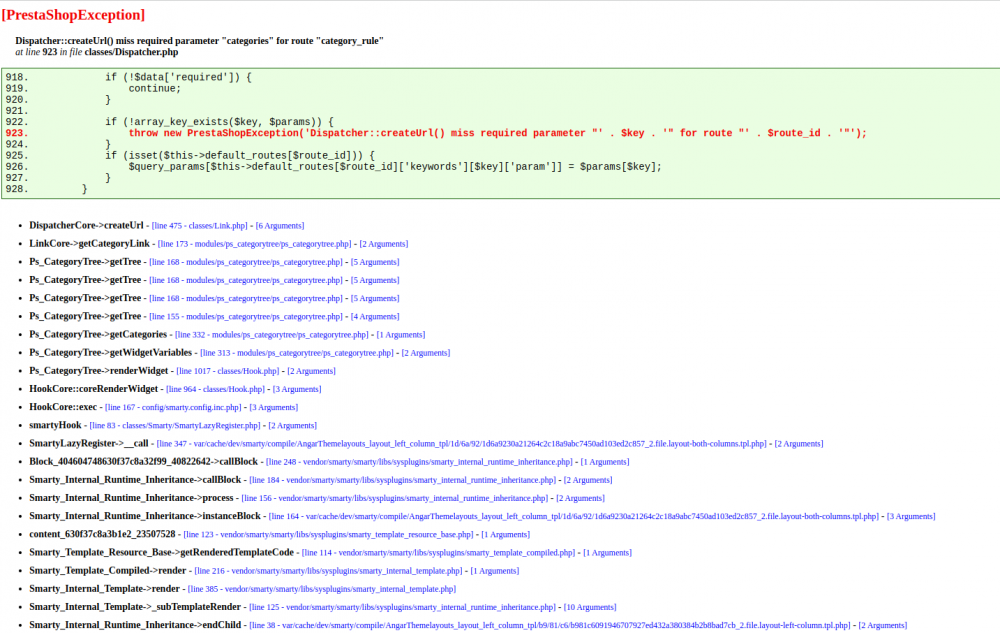The image size is (1000, 633).
Task: Open line 216 smarty_internal_template.php link
Action: pos(328,571)
